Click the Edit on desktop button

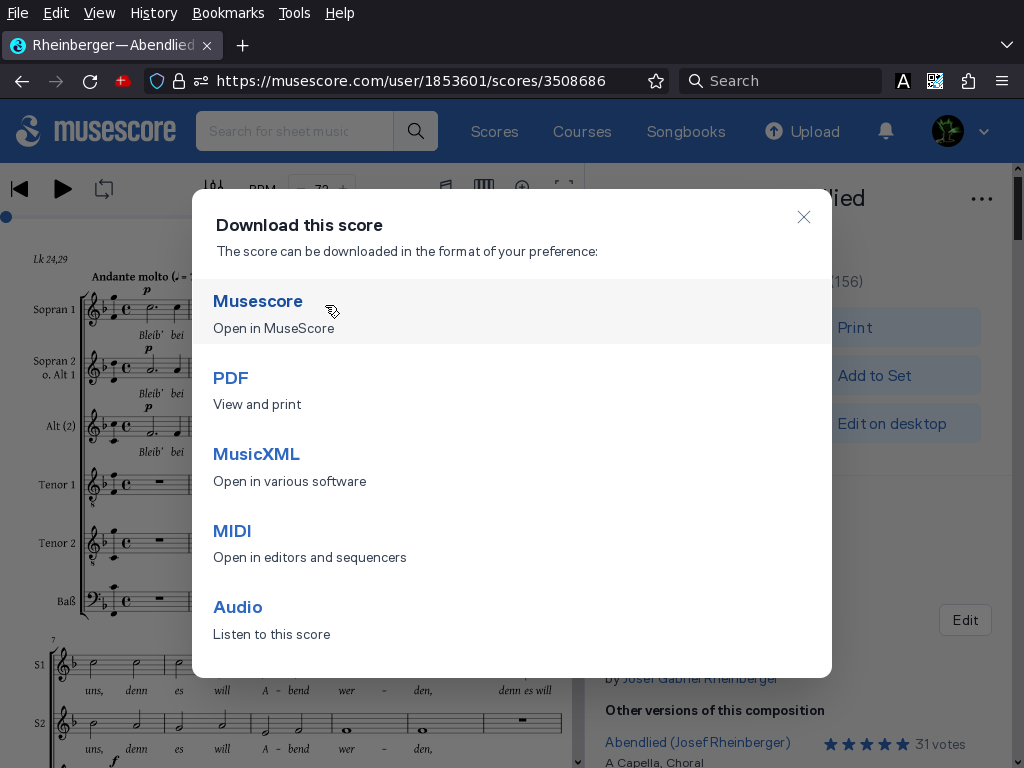(x=906, y=424)
